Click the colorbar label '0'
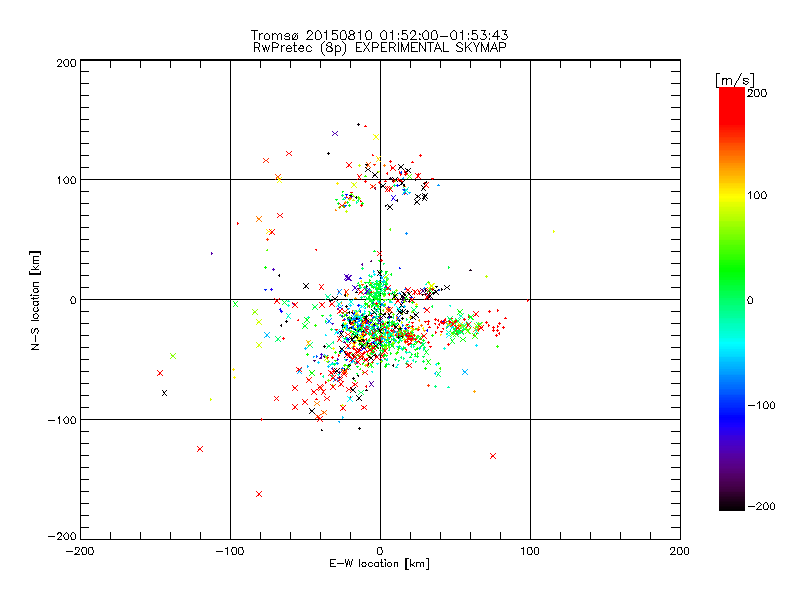Image resolution: width=800 pixels, height=600 pixels. click(x=750, y=300)
